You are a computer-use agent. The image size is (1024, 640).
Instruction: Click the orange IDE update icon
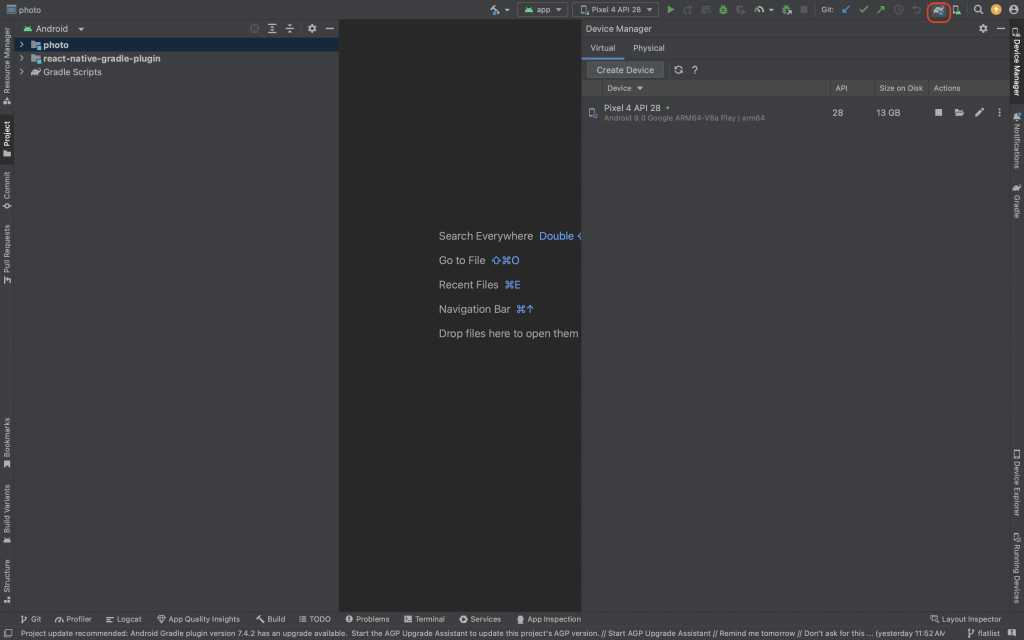996,10
